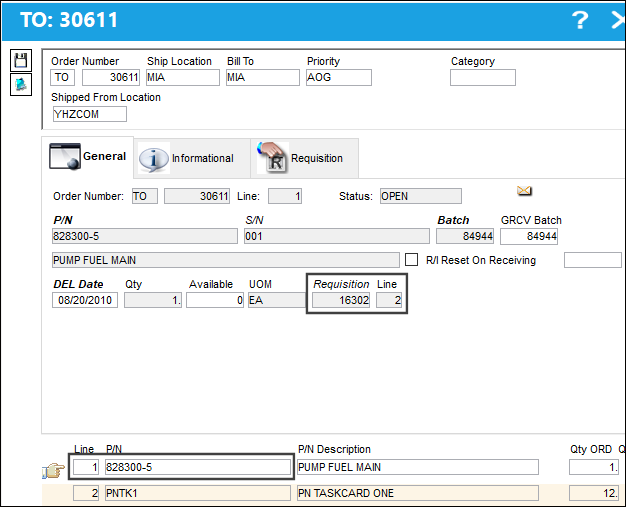Click Qty ORD cell showing 1. in grid
626x507 pixels.
tap(594, 467)
